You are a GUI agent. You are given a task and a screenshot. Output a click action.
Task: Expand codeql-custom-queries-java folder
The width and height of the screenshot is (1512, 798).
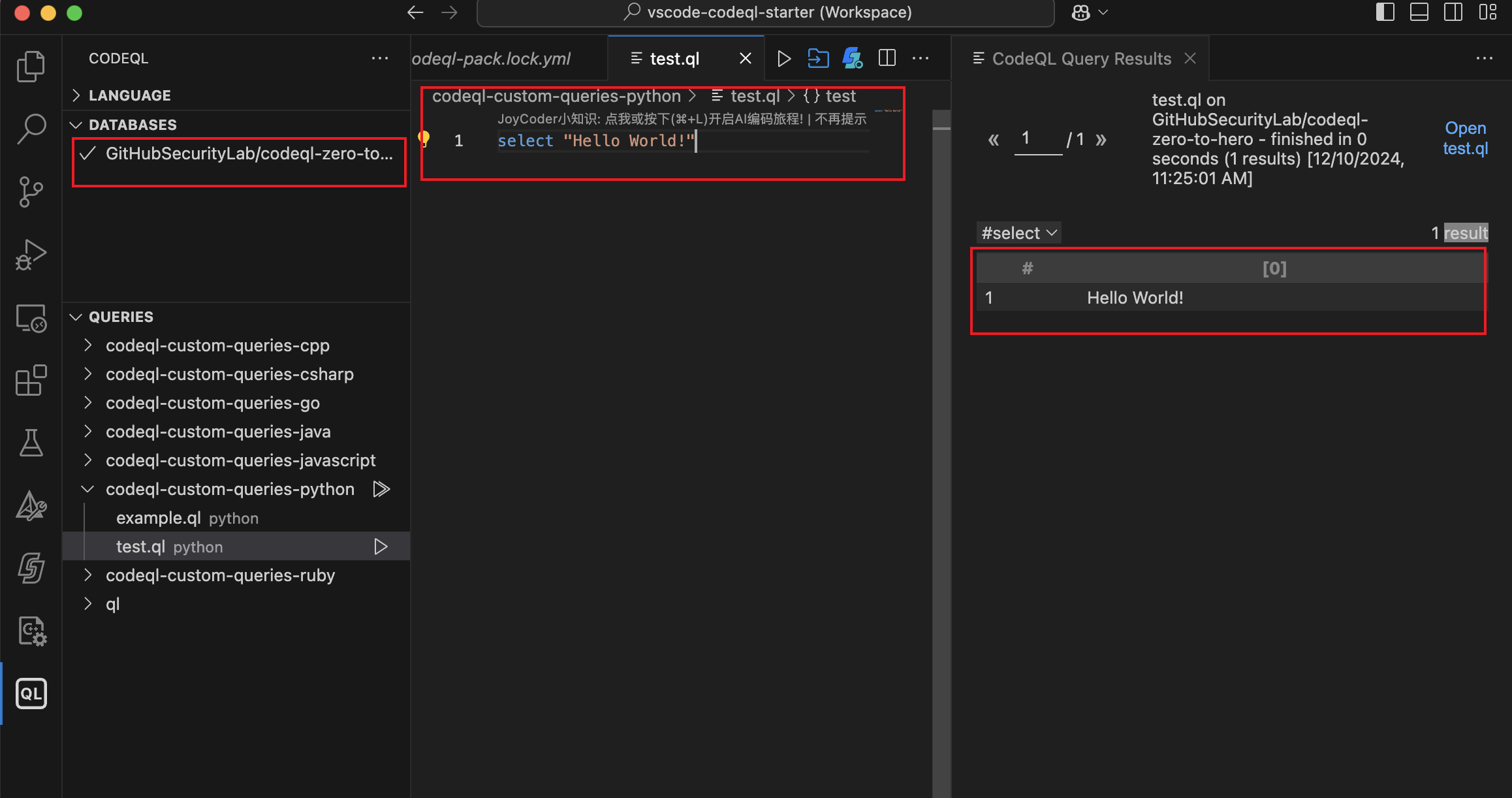pos(218,432)
